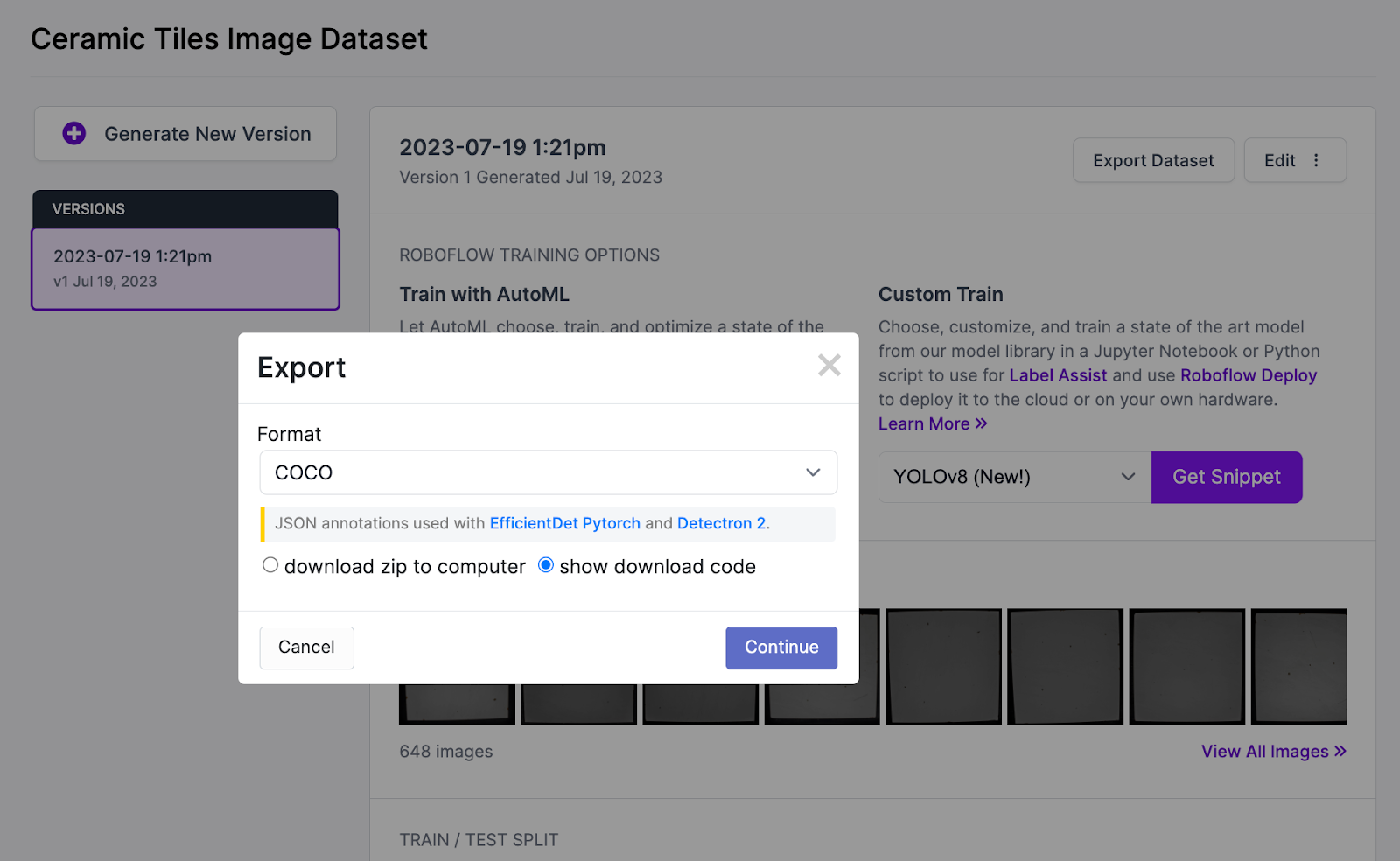Viewport: 1400px width, 861px height.
Task: Follow the Detectron 2 link
Action: [721, 523]
